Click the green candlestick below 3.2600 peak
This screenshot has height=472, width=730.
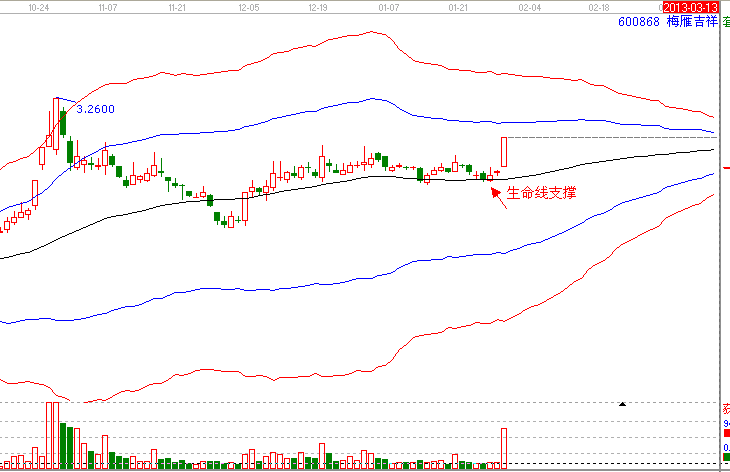pyautogui.click(x=63, y=123)
